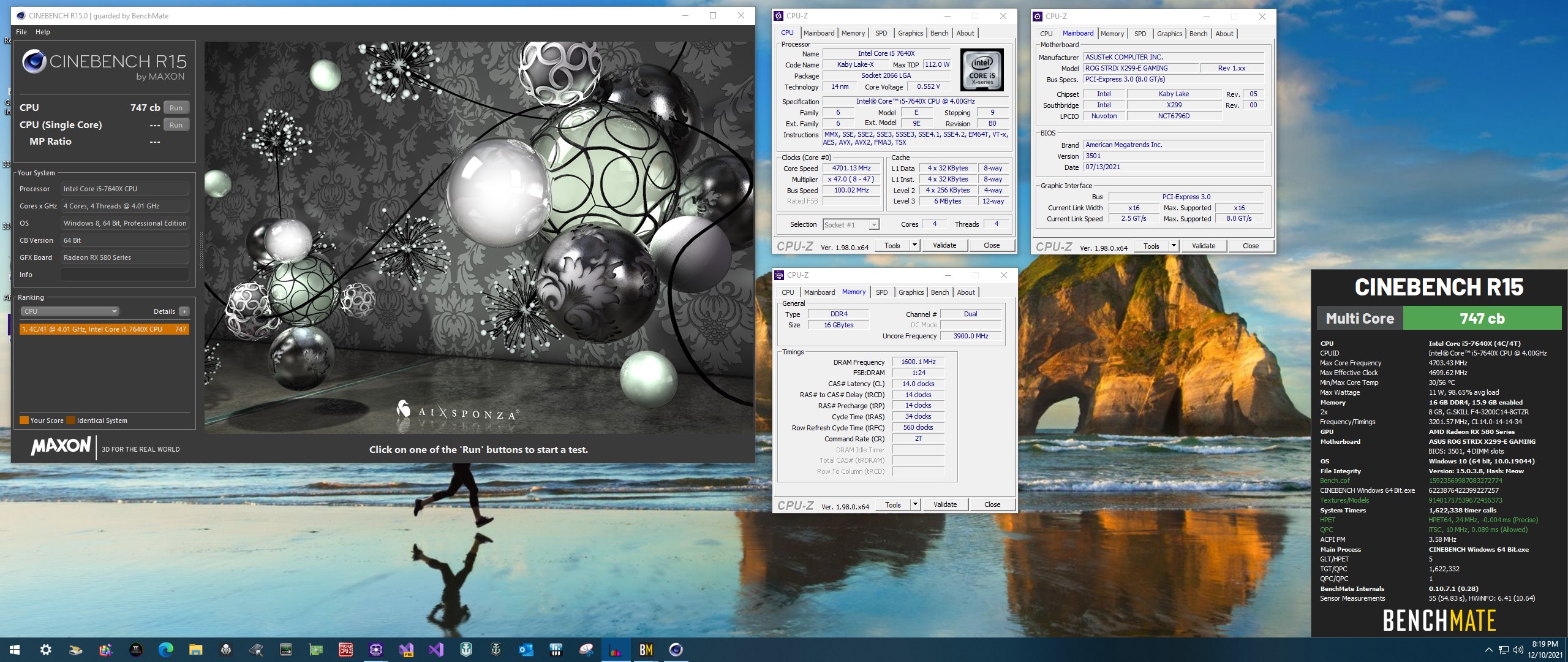1568x662 pixels.
Task: Open Tools dropdown arrow in Memory window
Action: (x=915, y=504)
